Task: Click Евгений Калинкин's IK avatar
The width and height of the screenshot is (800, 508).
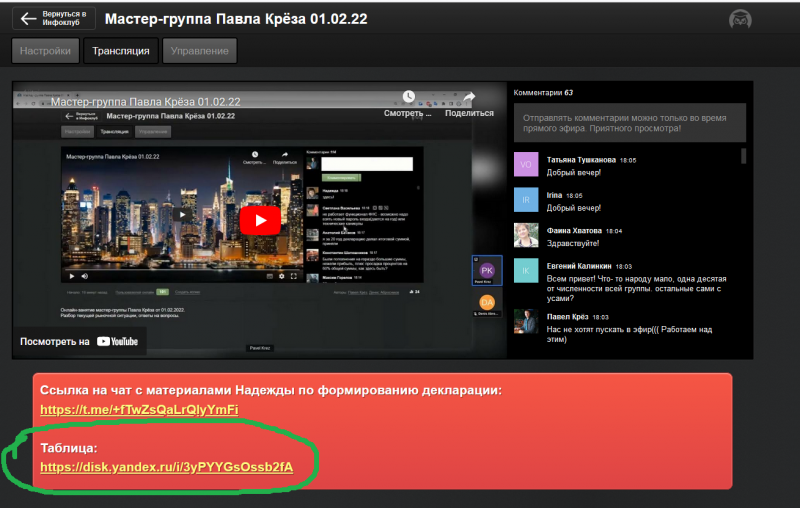Action: pos(526,270)
